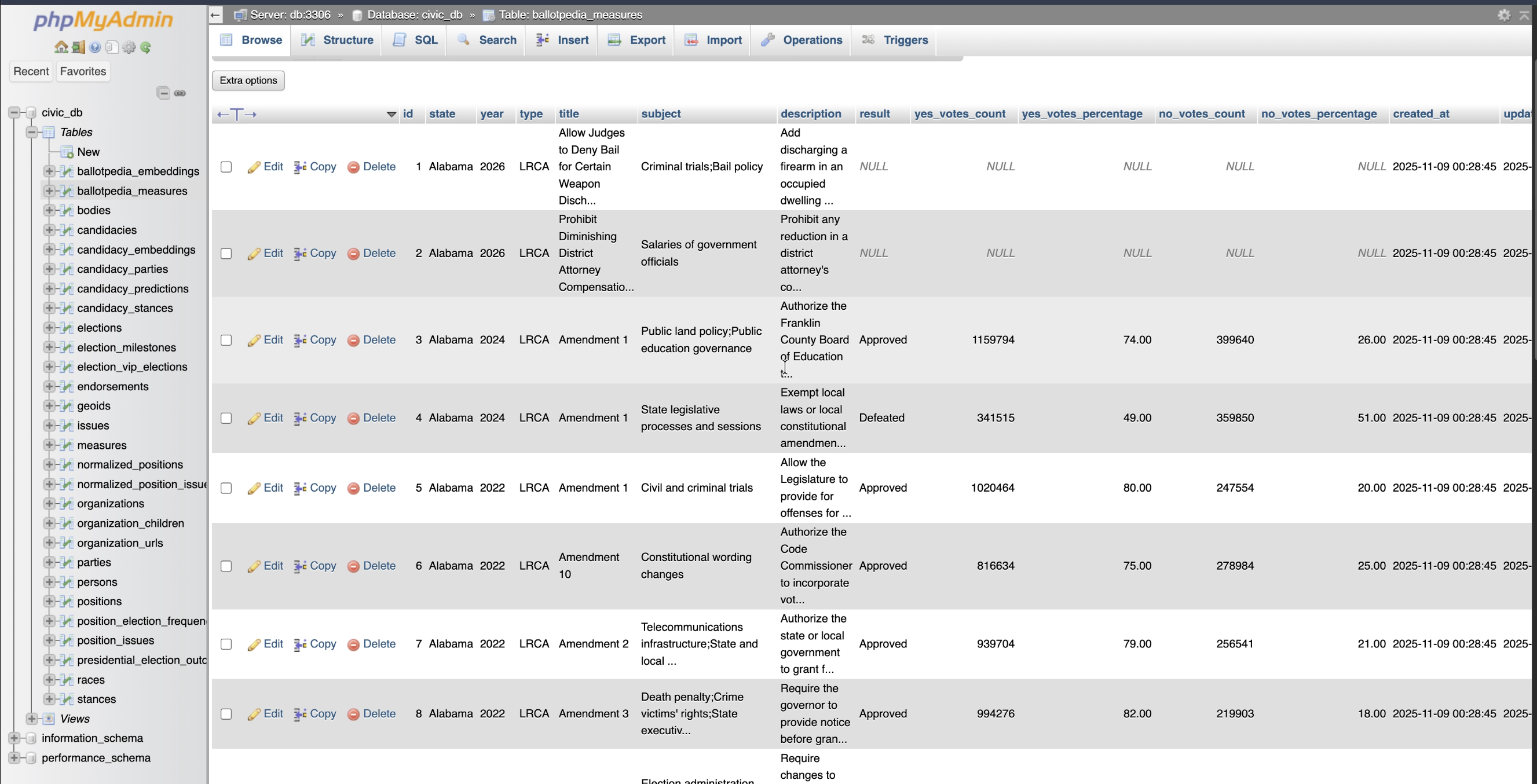
Task: Tick the checkbox for row id 7
Action: point(226,644)
